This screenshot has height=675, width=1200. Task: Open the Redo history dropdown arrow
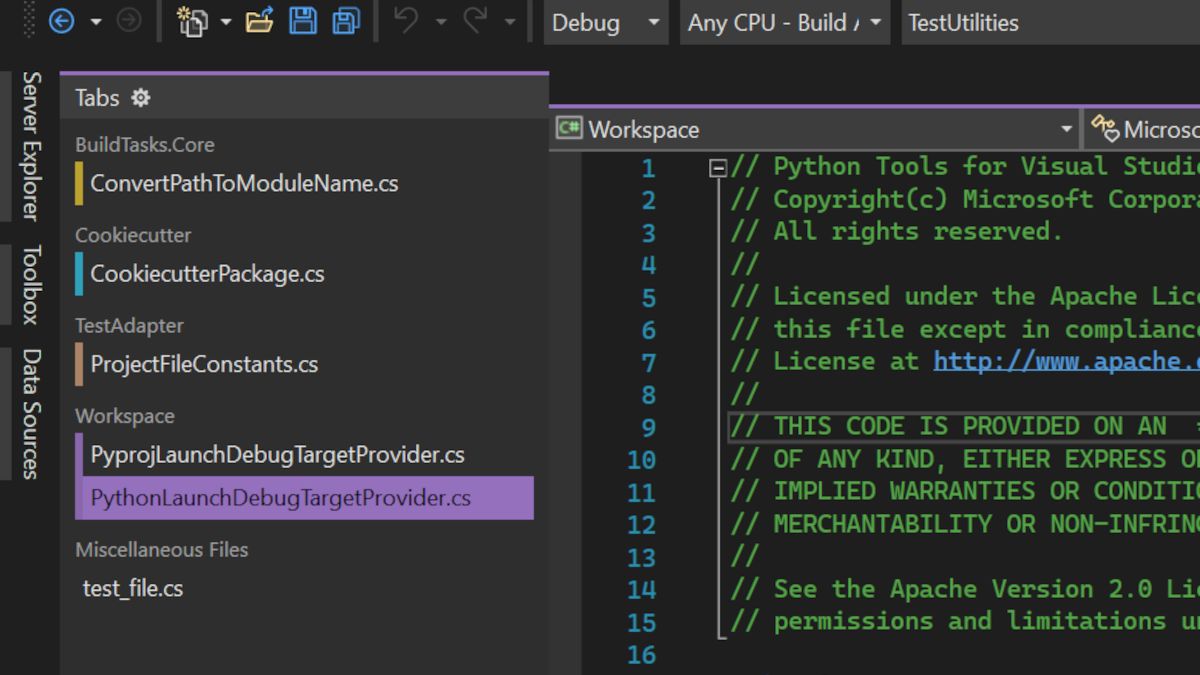tap(510, 22)
